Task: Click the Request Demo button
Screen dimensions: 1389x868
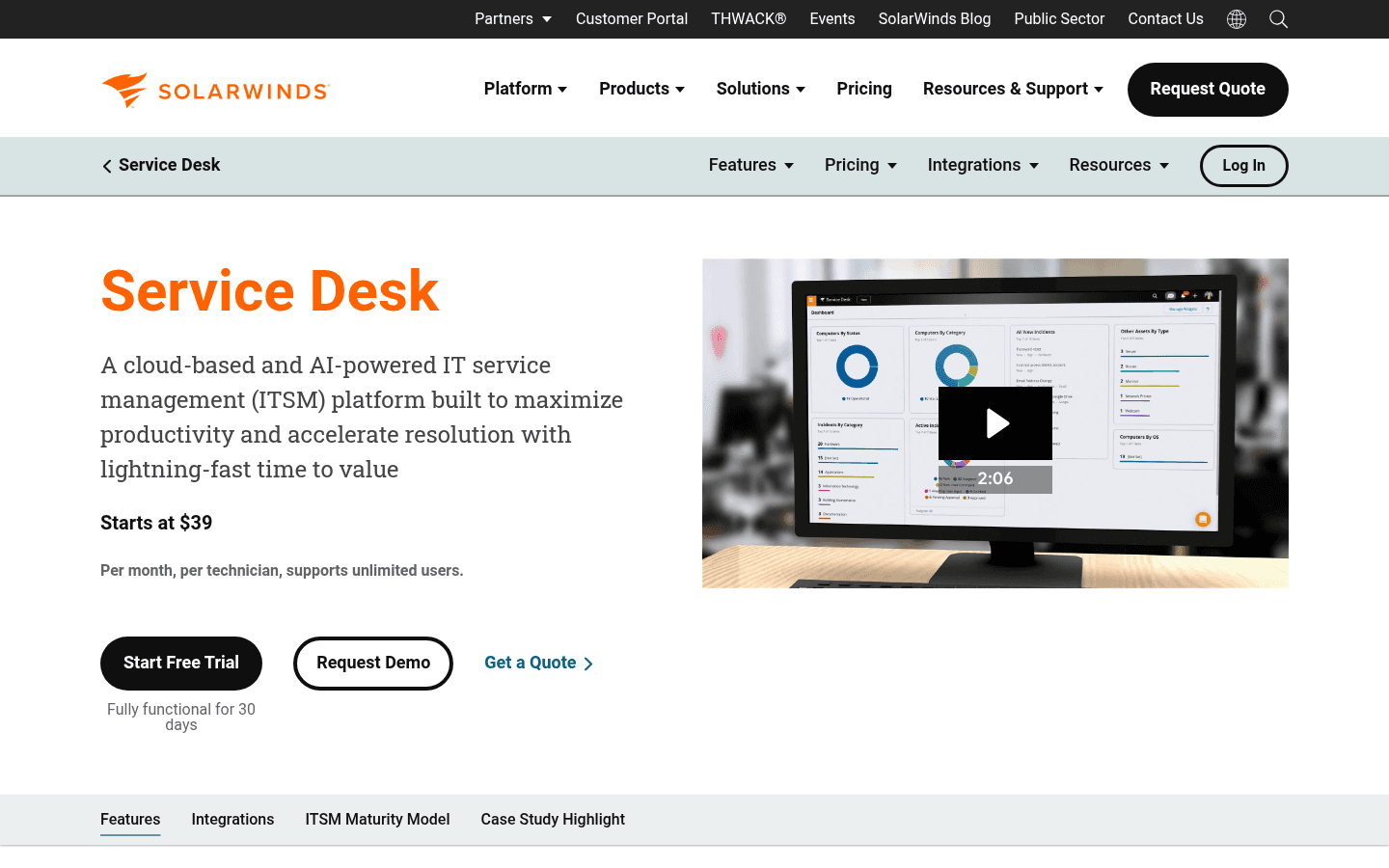Action: pyautogui.click(x=373, y=664)
